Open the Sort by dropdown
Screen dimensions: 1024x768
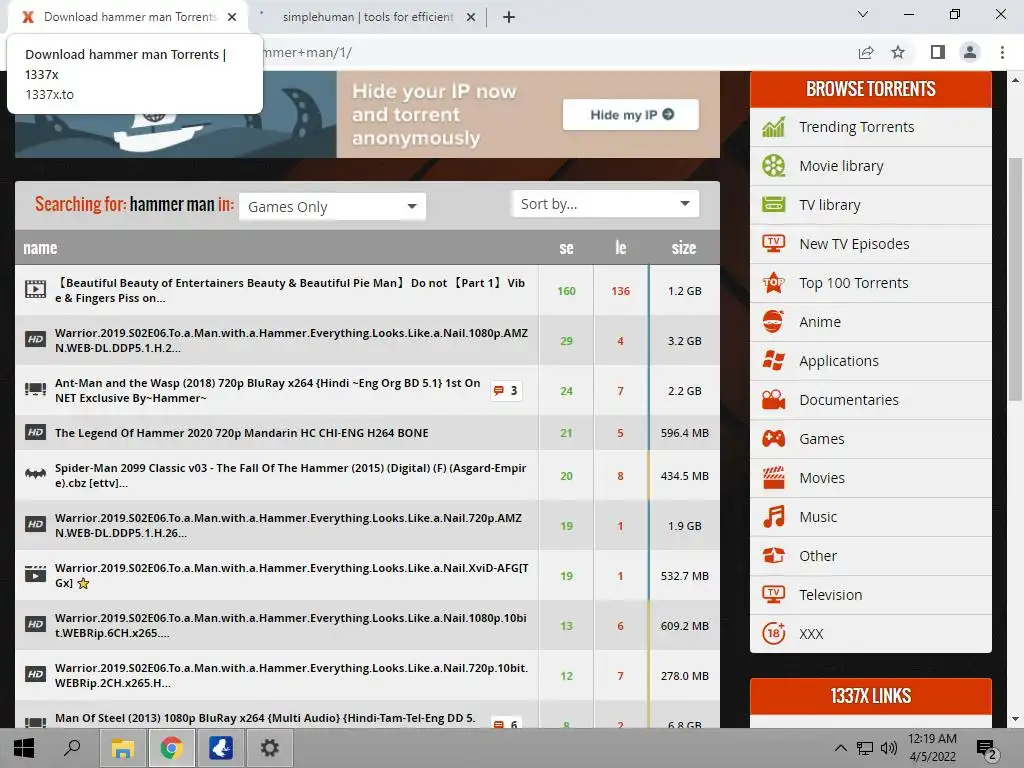pyautogui.click(x=605, y=204)
